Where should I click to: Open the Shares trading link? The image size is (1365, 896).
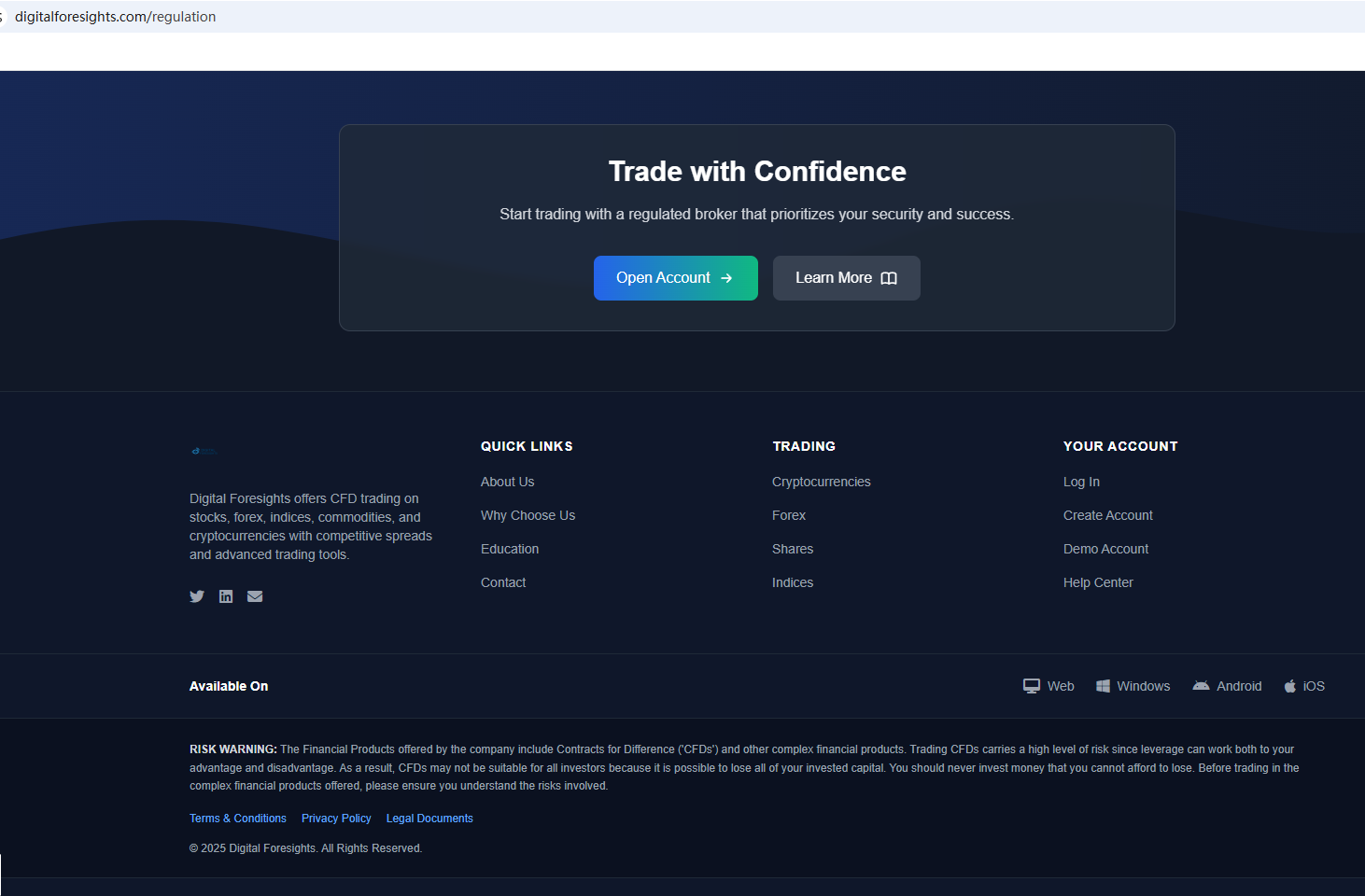[x=793, y=549]
